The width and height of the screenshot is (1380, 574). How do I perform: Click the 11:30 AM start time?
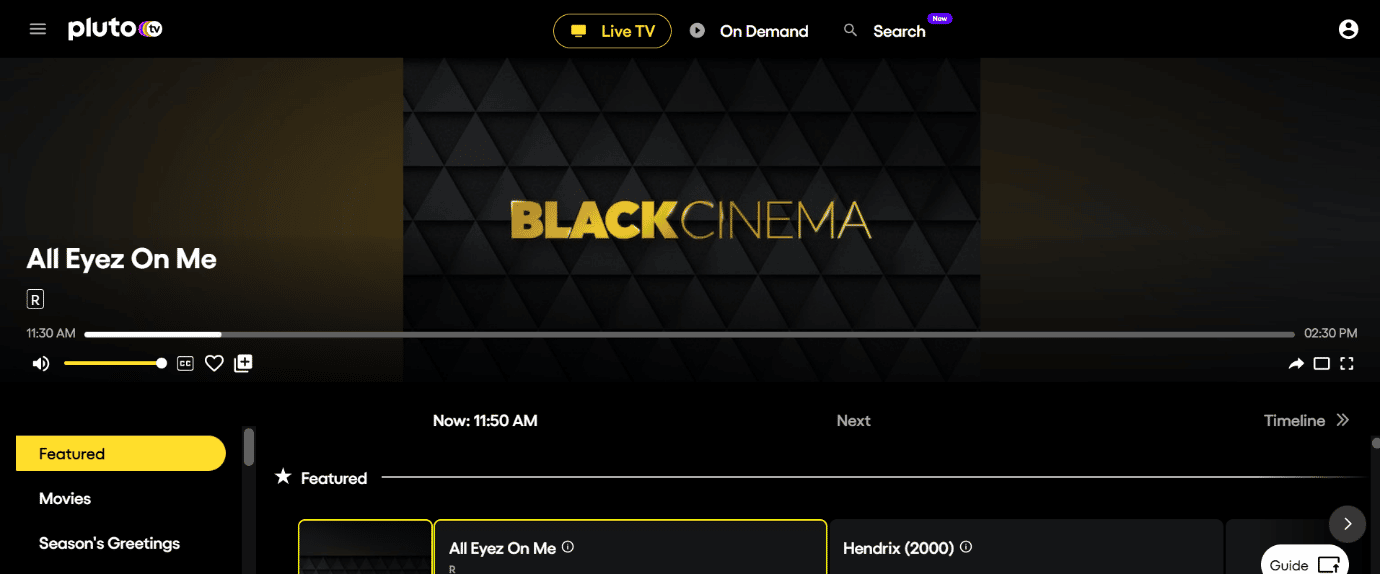tap(51, 333)
